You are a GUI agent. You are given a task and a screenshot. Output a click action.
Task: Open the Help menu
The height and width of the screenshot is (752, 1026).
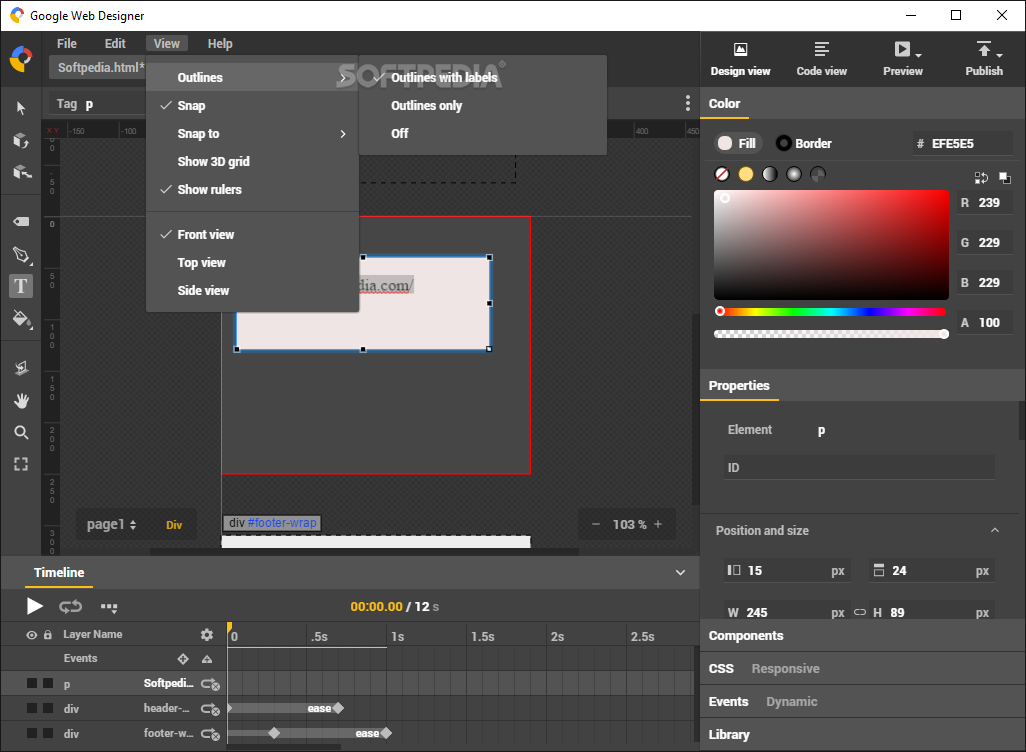(x=220, y=44)
